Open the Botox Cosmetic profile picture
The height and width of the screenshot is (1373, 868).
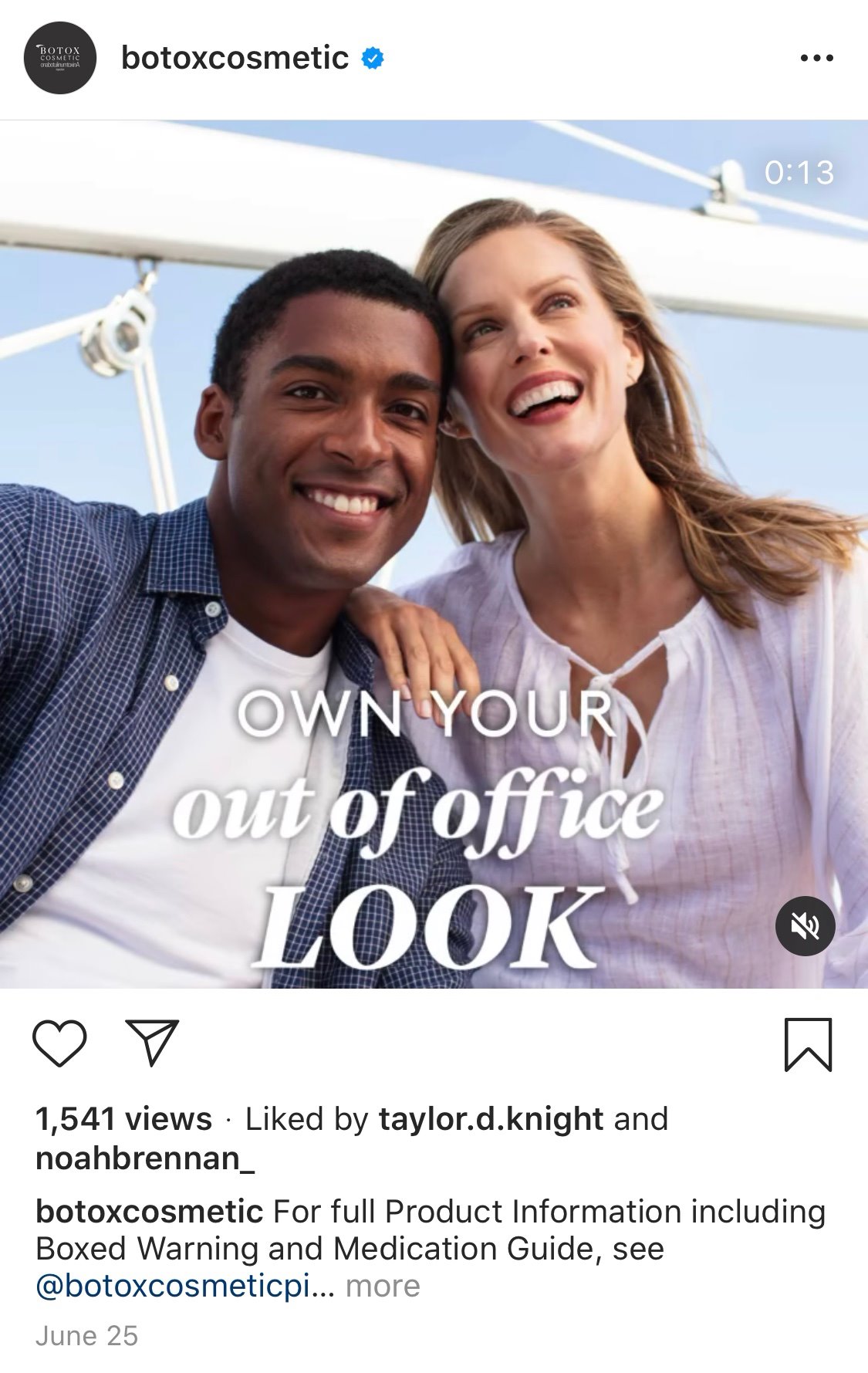pyautogui.click(x=59, y=58)
